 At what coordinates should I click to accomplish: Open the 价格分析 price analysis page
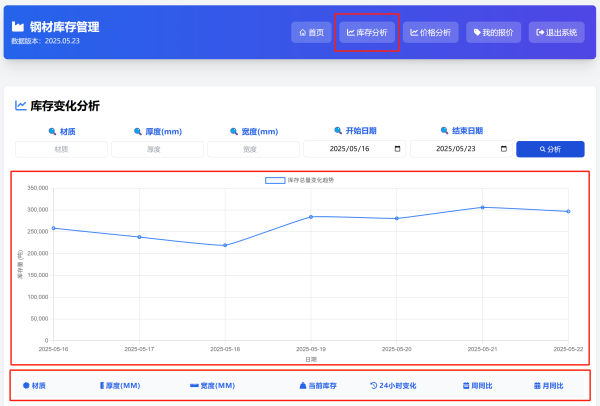click(430, 33)
